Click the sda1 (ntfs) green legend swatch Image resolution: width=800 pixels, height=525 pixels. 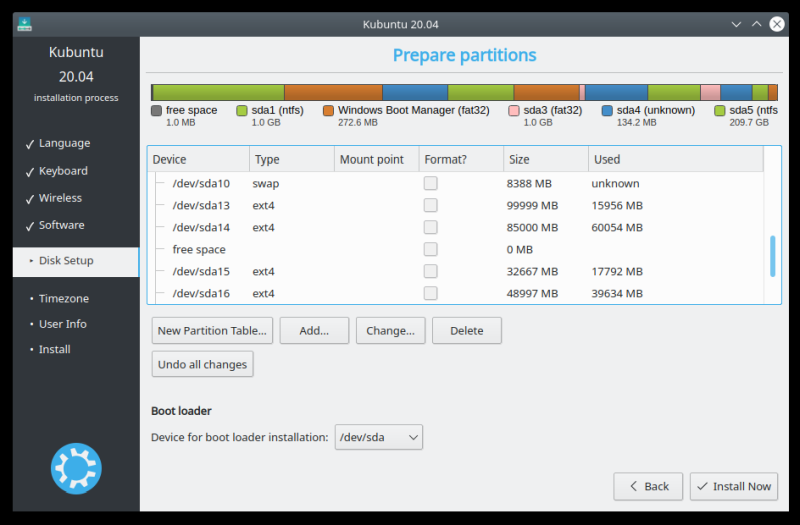click(242, 110)
